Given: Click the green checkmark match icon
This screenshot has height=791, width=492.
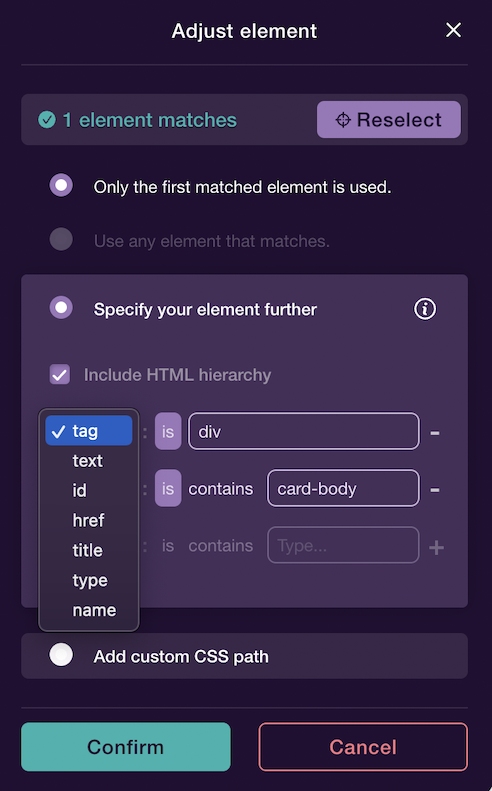Looking at the screenshot, I should (x=47, y=120).
